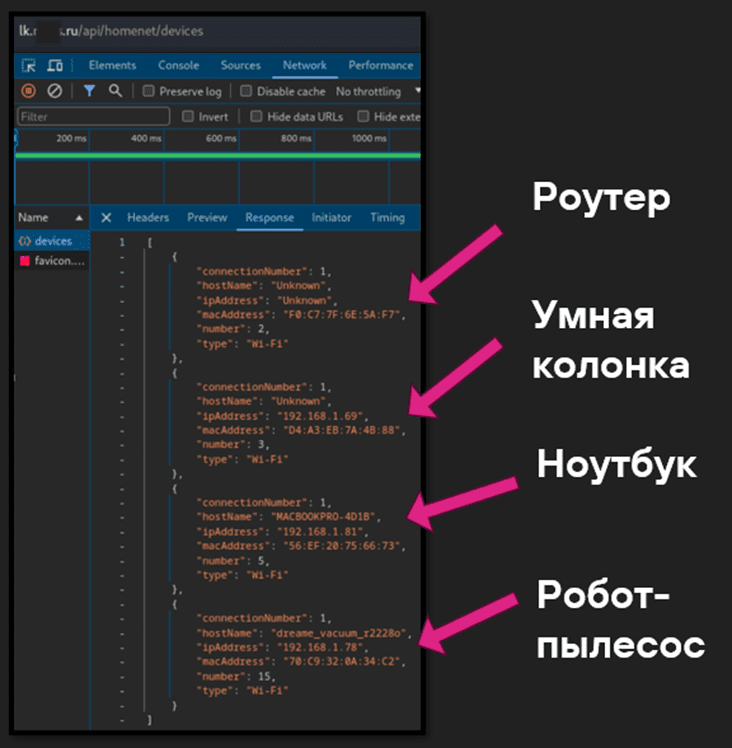The image size is (732, 748).
Task: Open network search with magnifier icon
Action: [x=115, y=91]
